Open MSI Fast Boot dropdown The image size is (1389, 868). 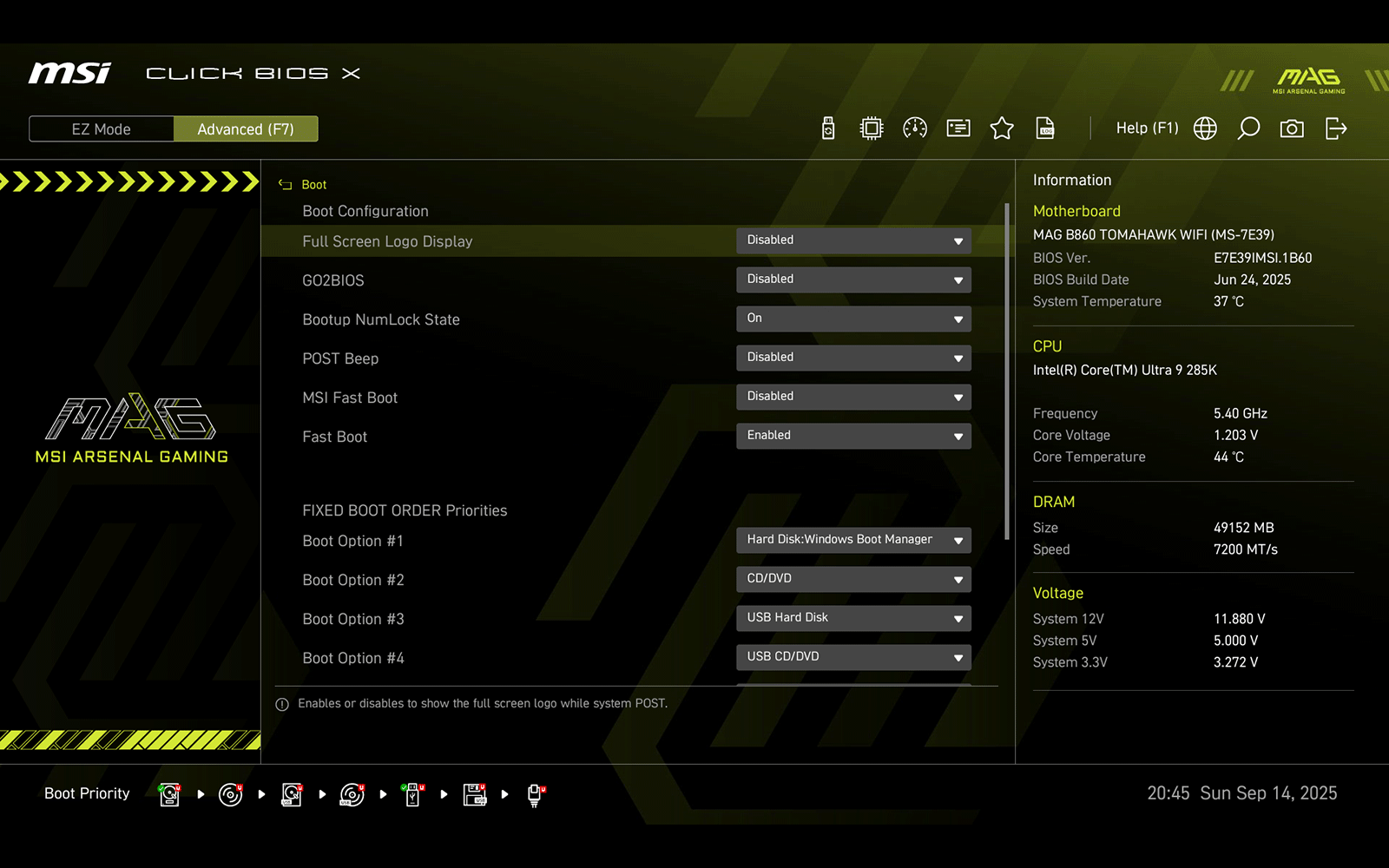pos(853,397)
